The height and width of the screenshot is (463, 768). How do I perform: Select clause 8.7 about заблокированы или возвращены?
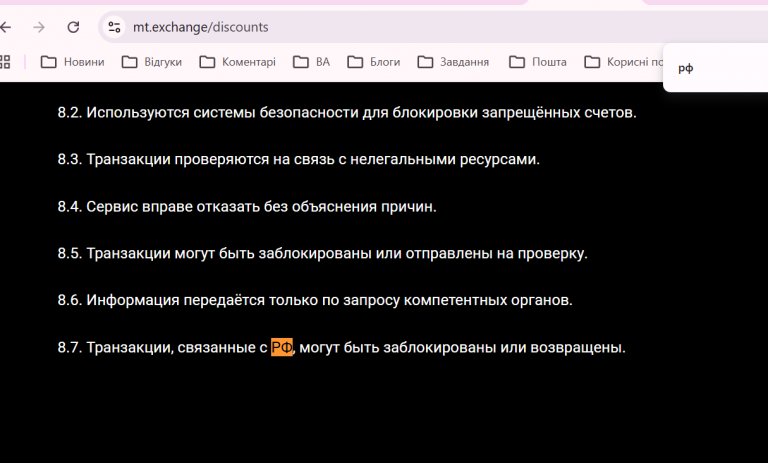click(x=341, y=347)
